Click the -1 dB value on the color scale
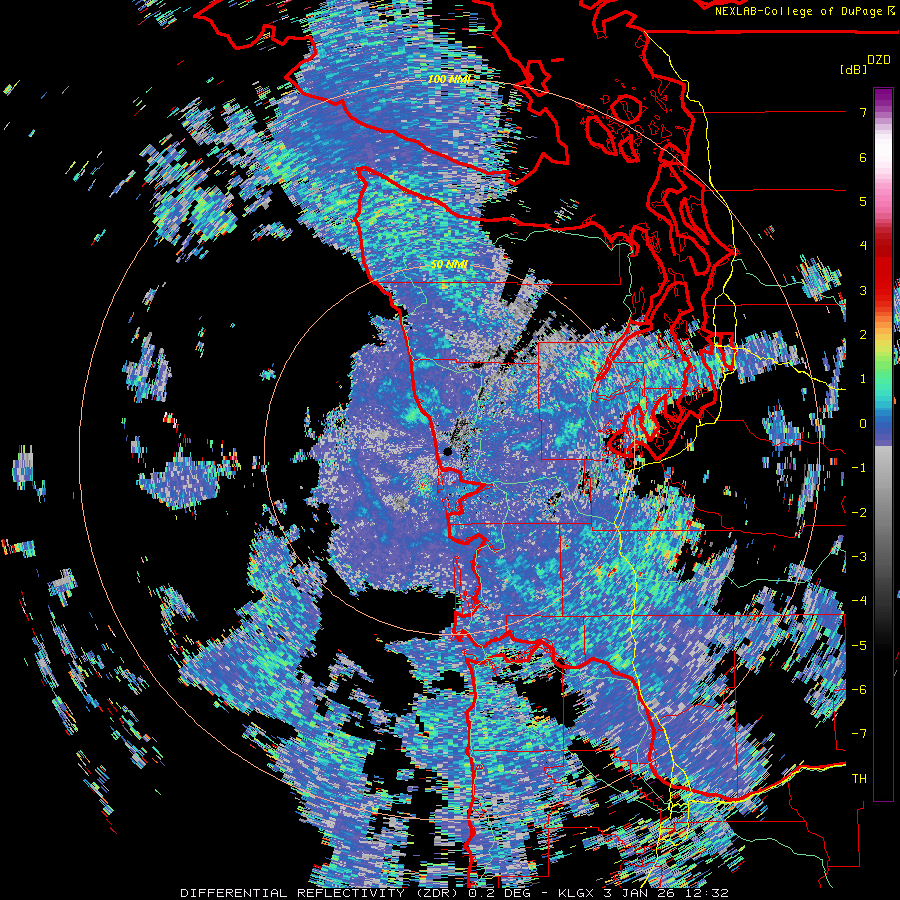Screen dimensions: 900x900 click(x=859, y=468)
